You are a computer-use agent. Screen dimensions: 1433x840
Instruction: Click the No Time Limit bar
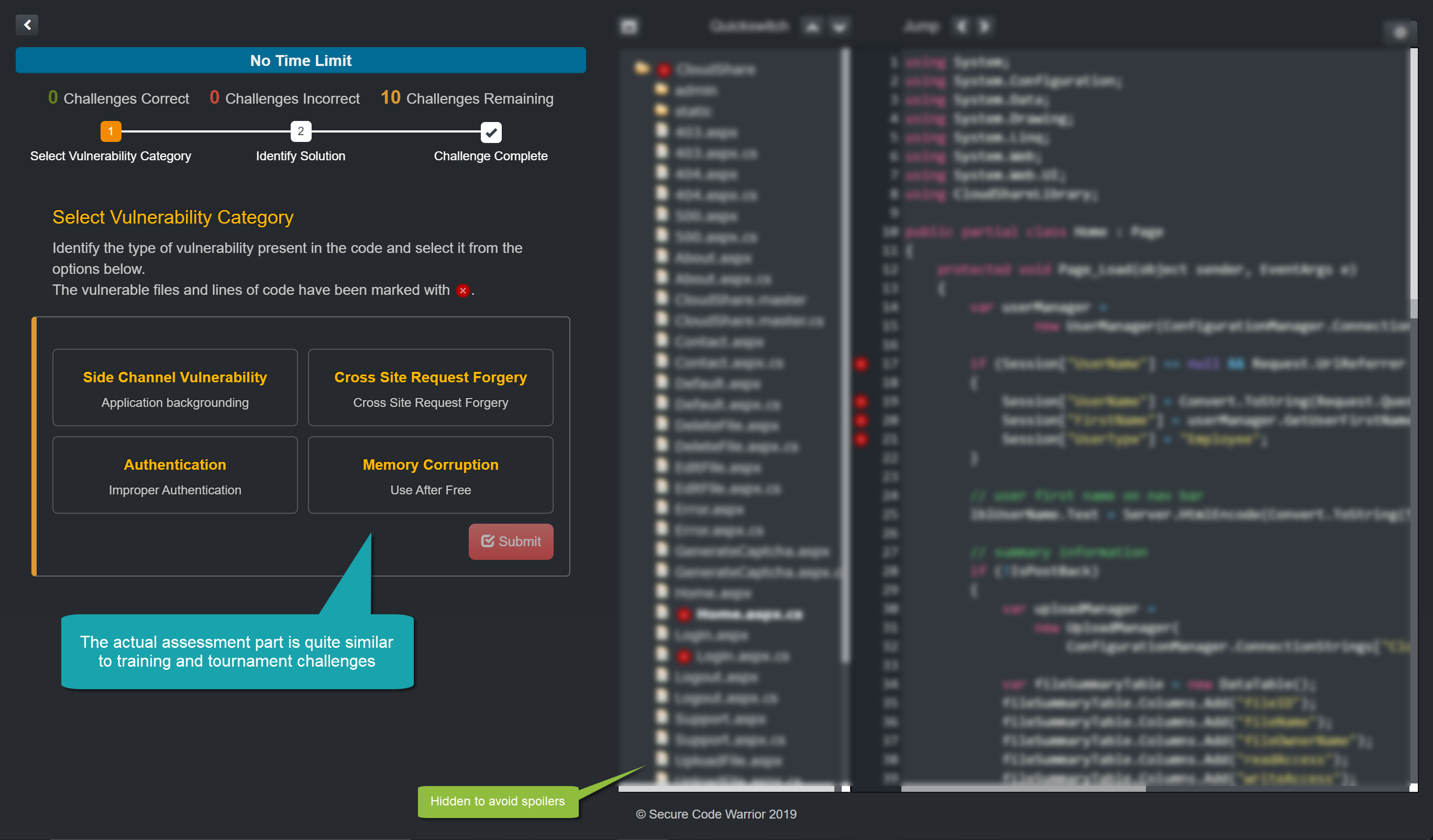[x=301, y=60]
